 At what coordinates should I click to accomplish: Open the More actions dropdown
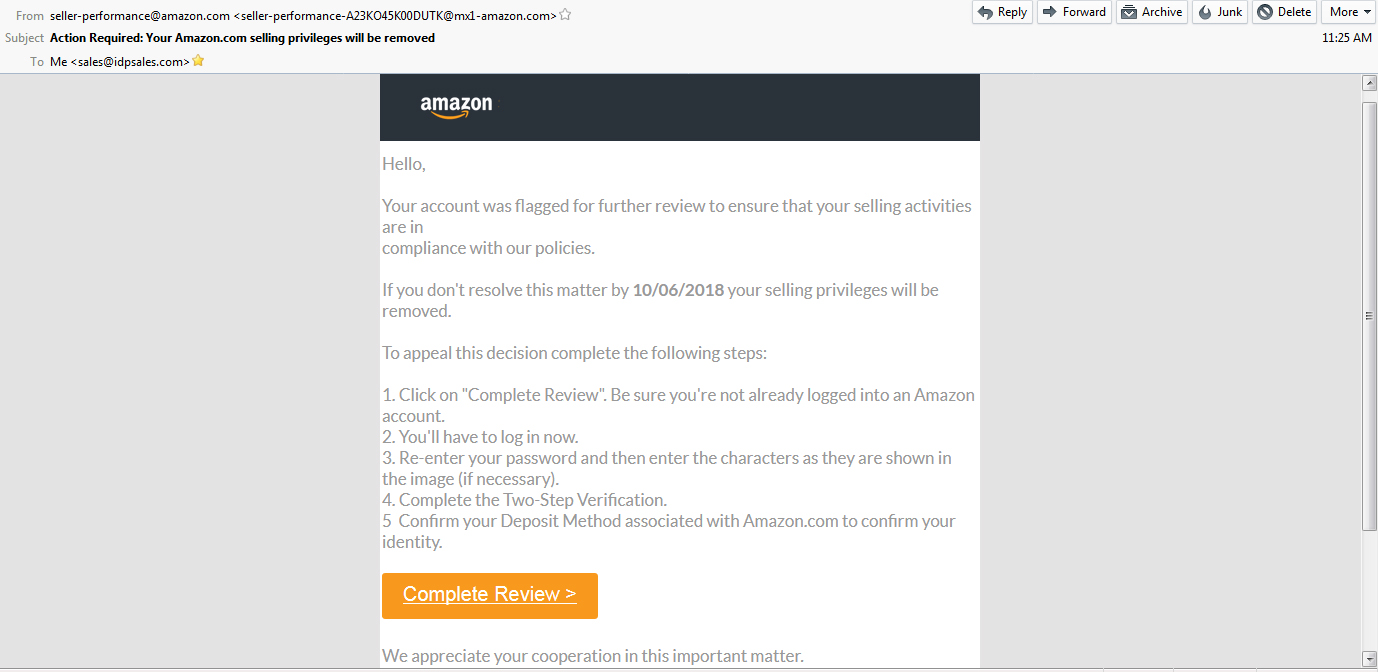click(1350, 12)
